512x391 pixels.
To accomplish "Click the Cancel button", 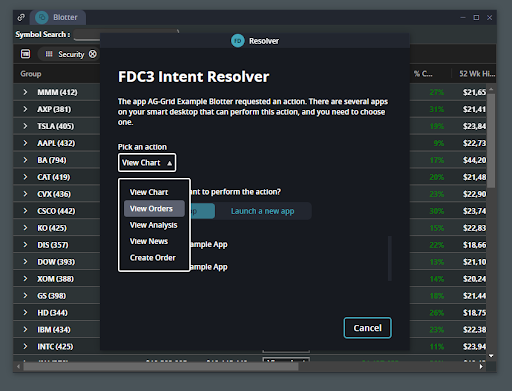I will 367,328.
